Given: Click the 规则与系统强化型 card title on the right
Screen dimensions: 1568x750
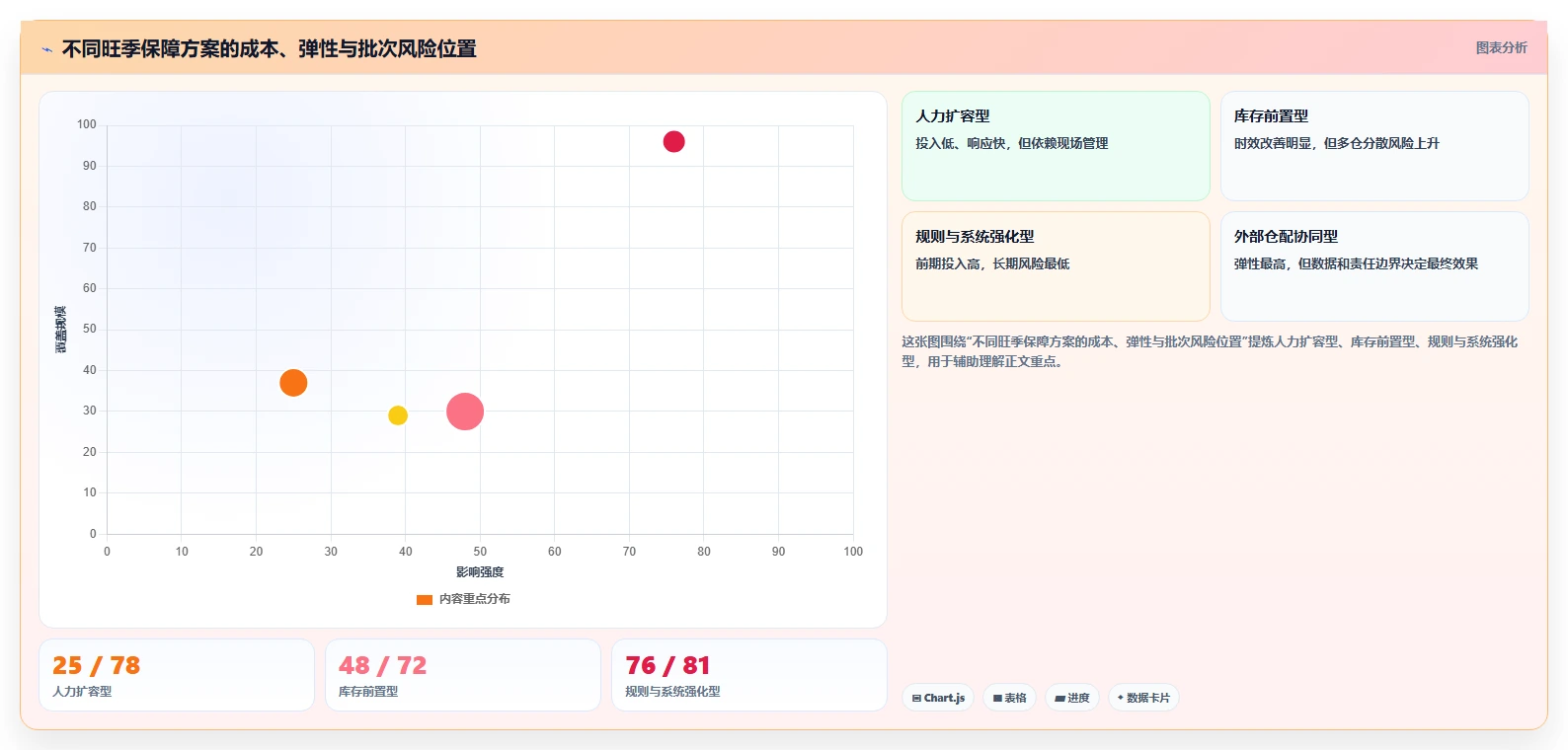Looking at the screenshot, I should (x=975, y=236).
